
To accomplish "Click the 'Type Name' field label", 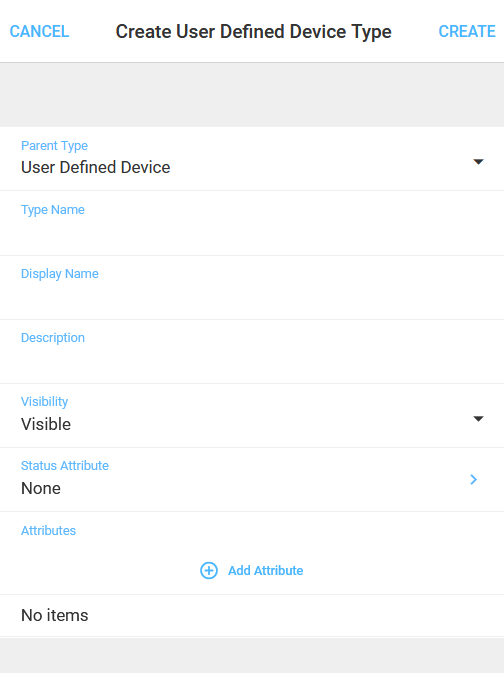I will (53, 210).
